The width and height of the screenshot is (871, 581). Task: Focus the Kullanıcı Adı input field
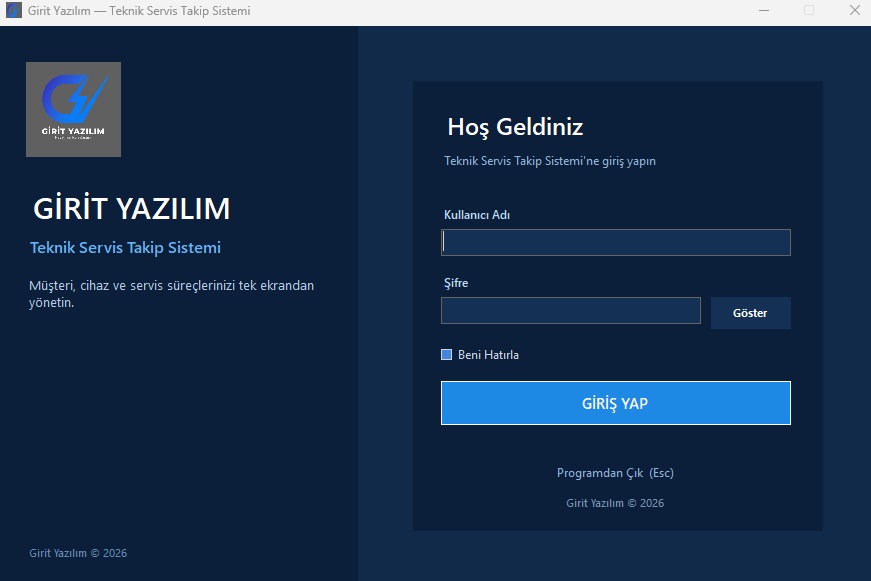tap(615, 243)
